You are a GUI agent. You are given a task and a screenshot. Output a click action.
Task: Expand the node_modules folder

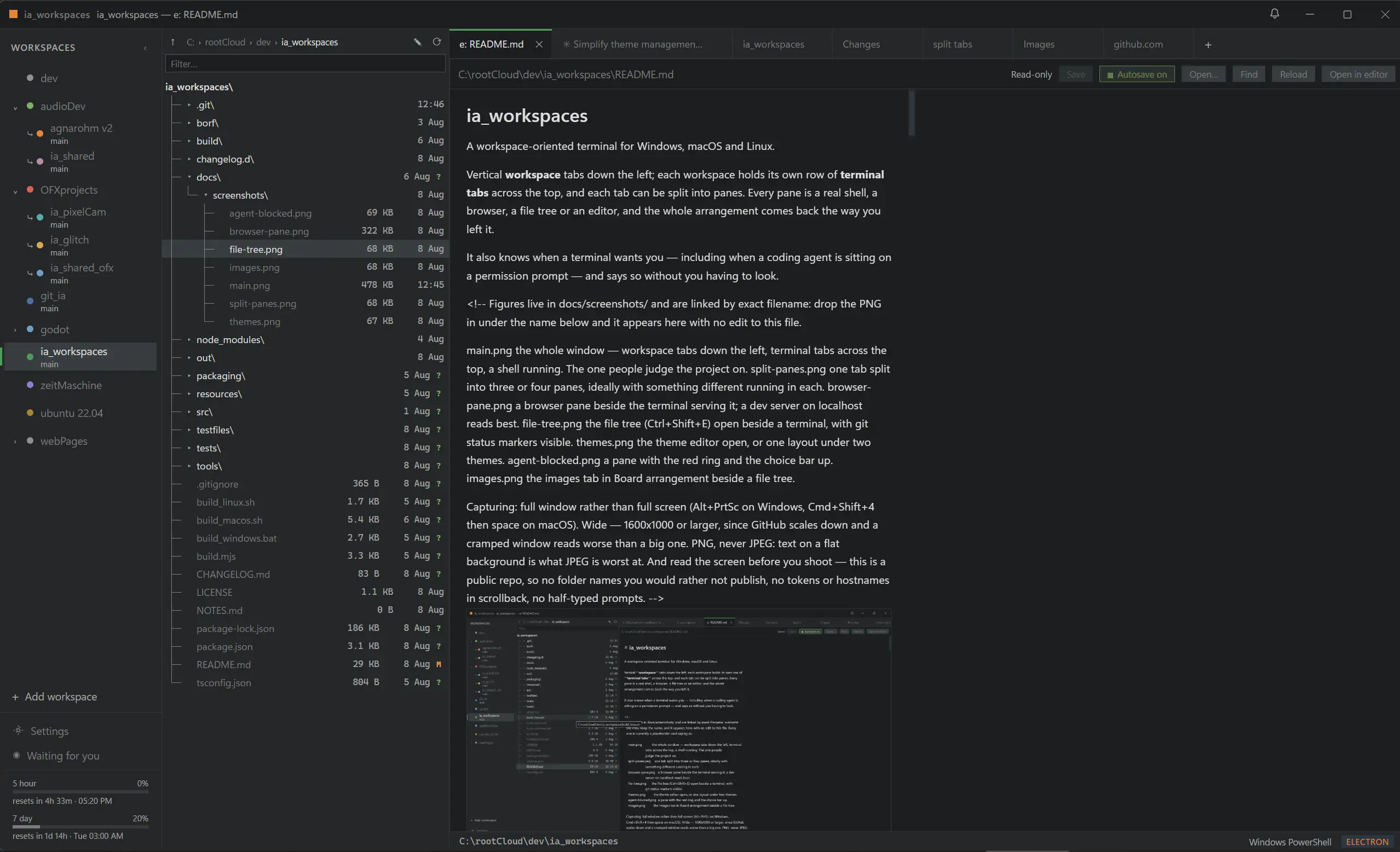[x=189, y=340]
